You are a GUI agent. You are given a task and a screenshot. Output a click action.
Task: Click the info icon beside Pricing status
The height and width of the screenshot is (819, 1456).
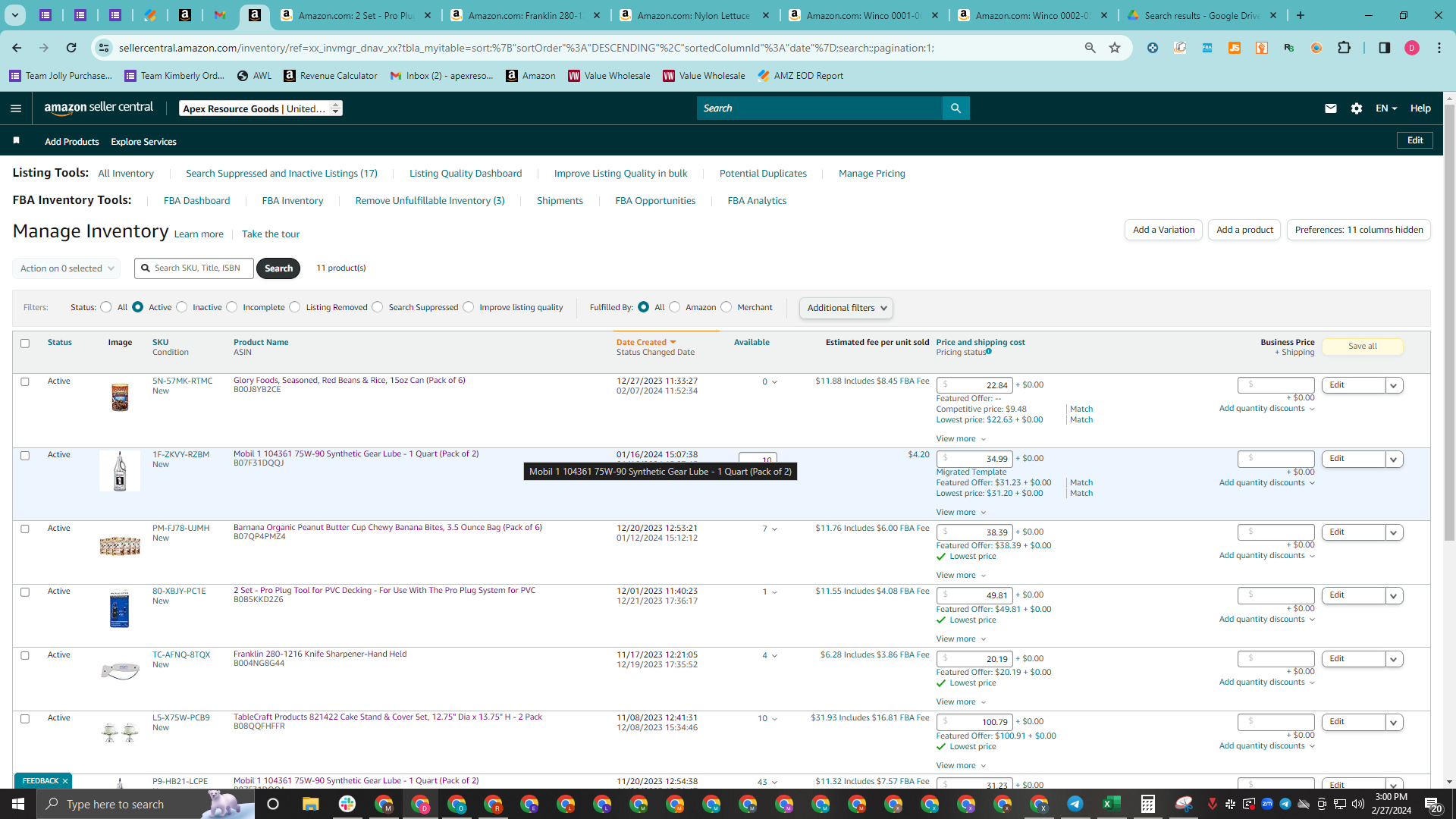[989, 351]
